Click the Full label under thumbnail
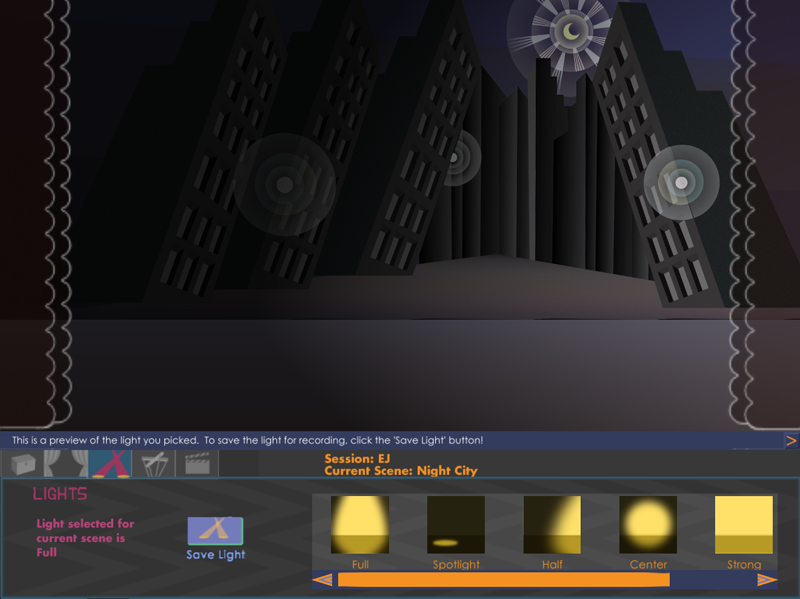 click(360, 564)
